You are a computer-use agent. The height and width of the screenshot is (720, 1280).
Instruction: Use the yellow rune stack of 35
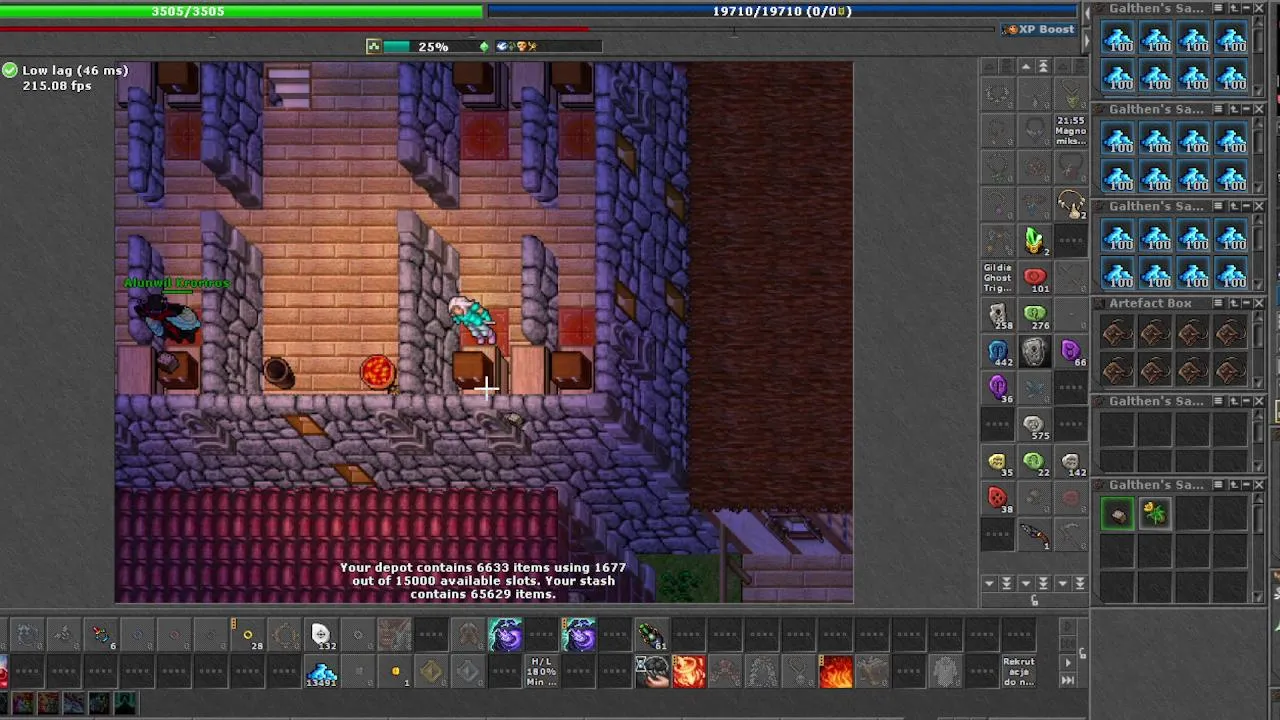[998, 462]
